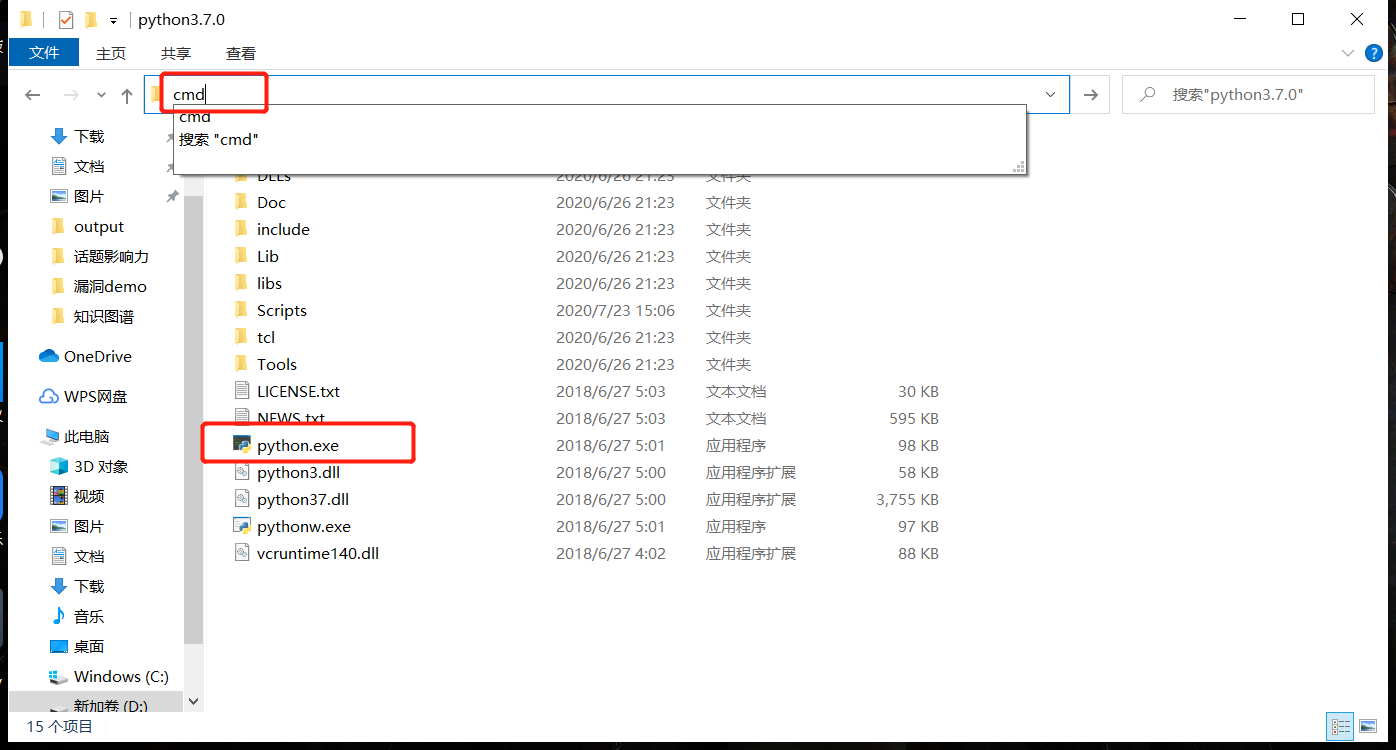This screenshot has width=1396, height=750.
Task: Go up one folder level arrow
Action: click(127, 95)
